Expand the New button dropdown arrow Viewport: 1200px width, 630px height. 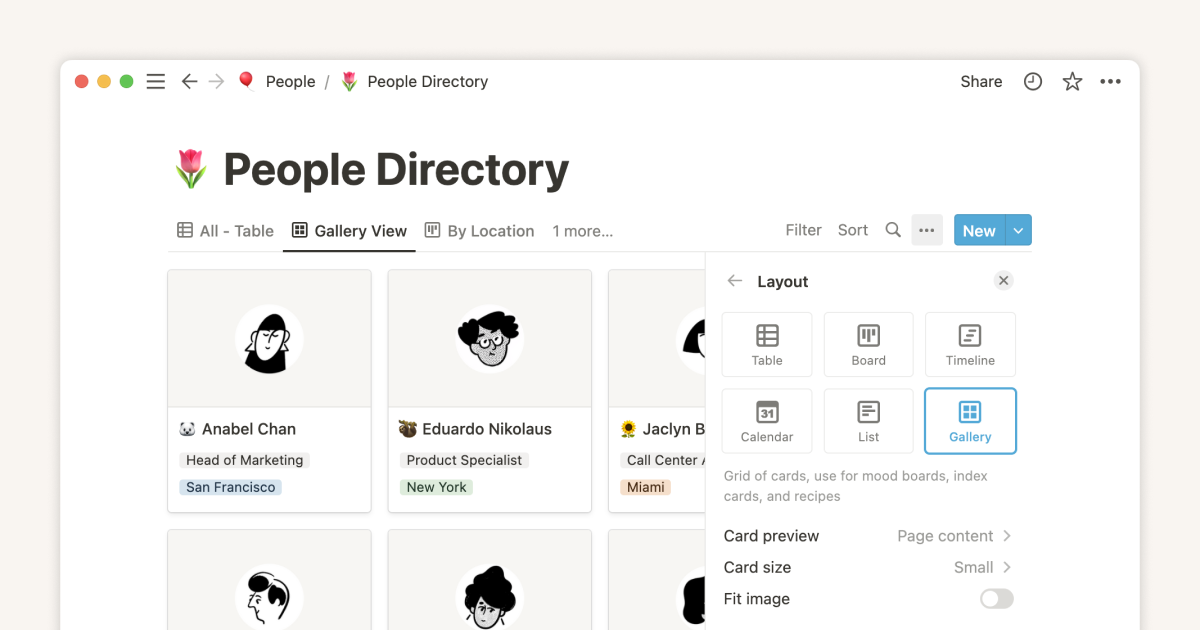(x=1018, y=230)
